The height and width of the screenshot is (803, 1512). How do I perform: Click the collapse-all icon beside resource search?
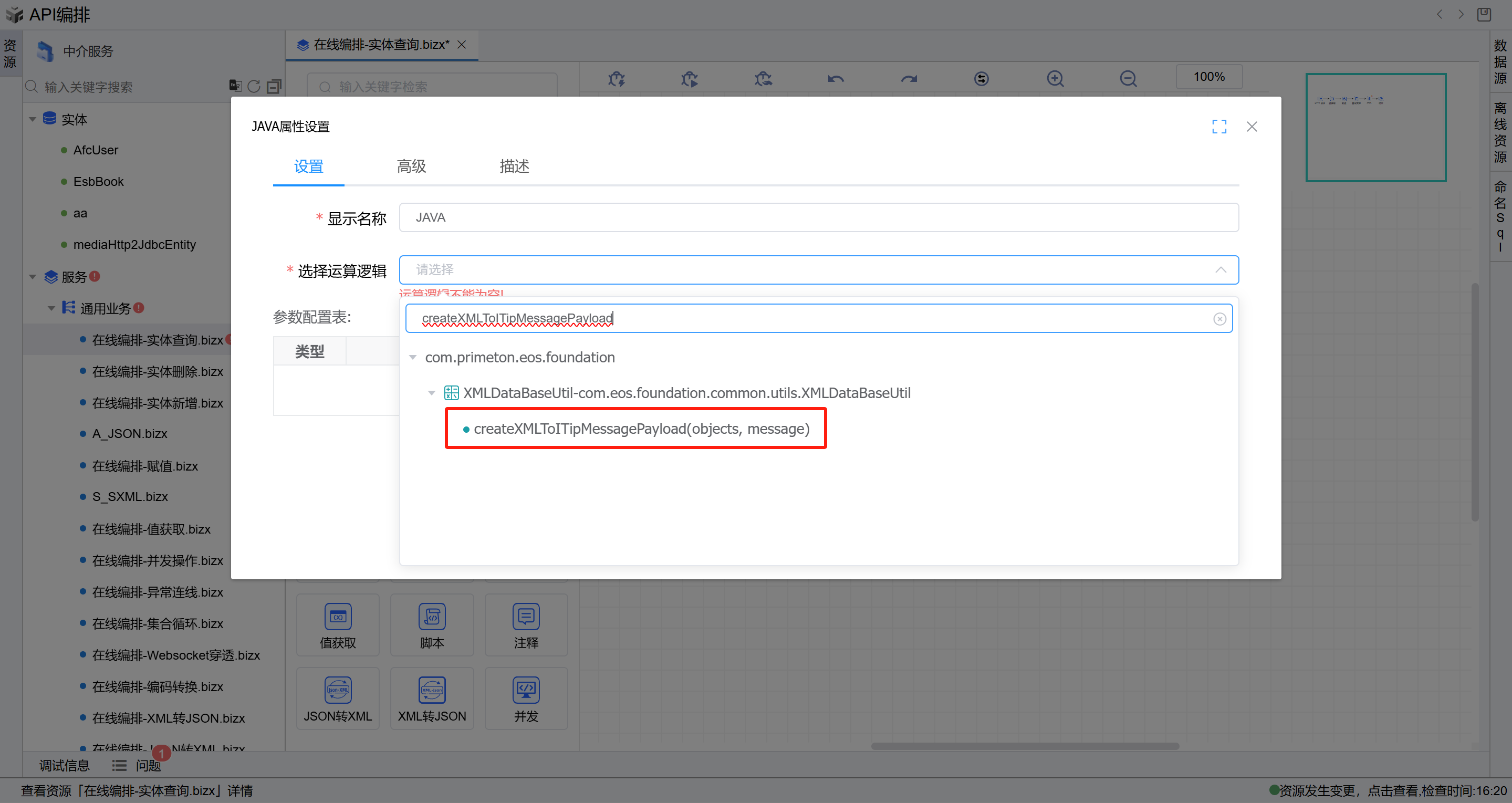(x=274, y=86)
